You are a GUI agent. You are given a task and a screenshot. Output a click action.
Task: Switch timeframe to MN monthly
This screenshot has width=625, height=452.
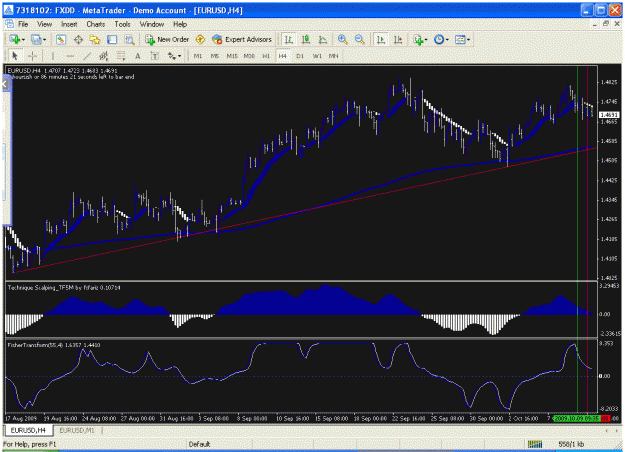click(x=334, y=56)
